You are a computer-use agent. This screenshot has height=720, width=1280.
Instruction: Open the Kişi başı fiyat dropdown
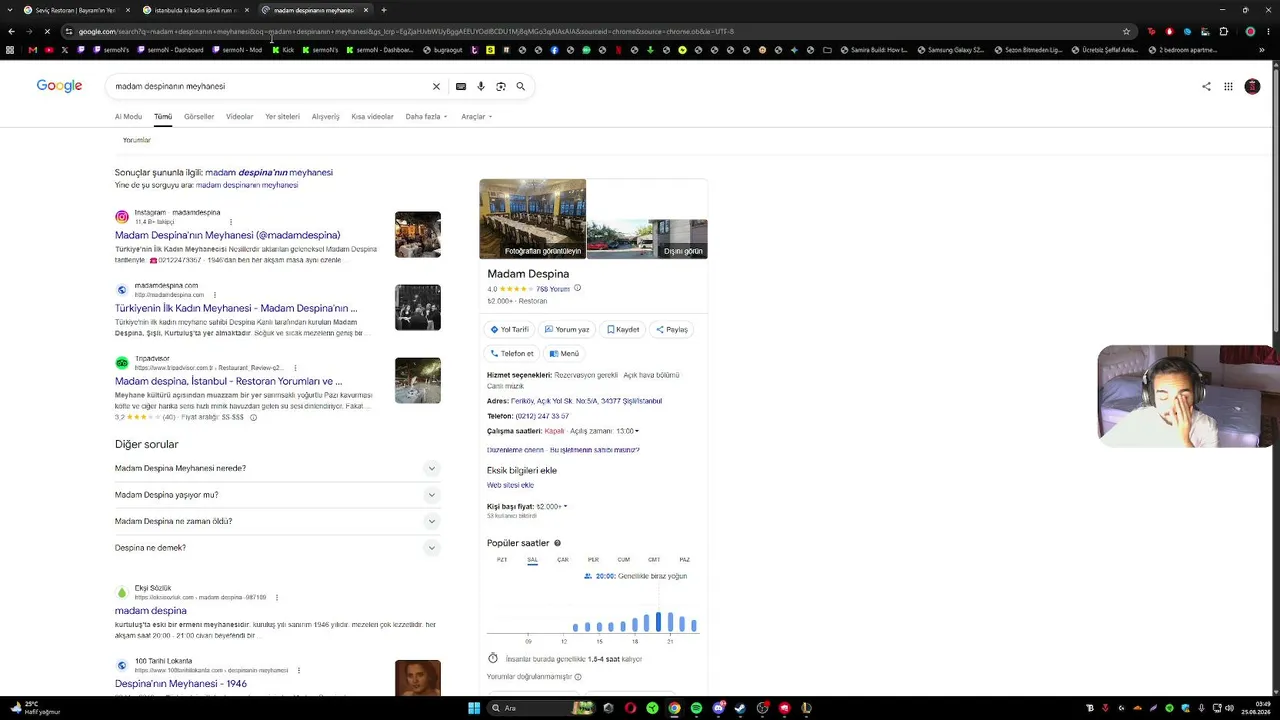pos(552,506)
